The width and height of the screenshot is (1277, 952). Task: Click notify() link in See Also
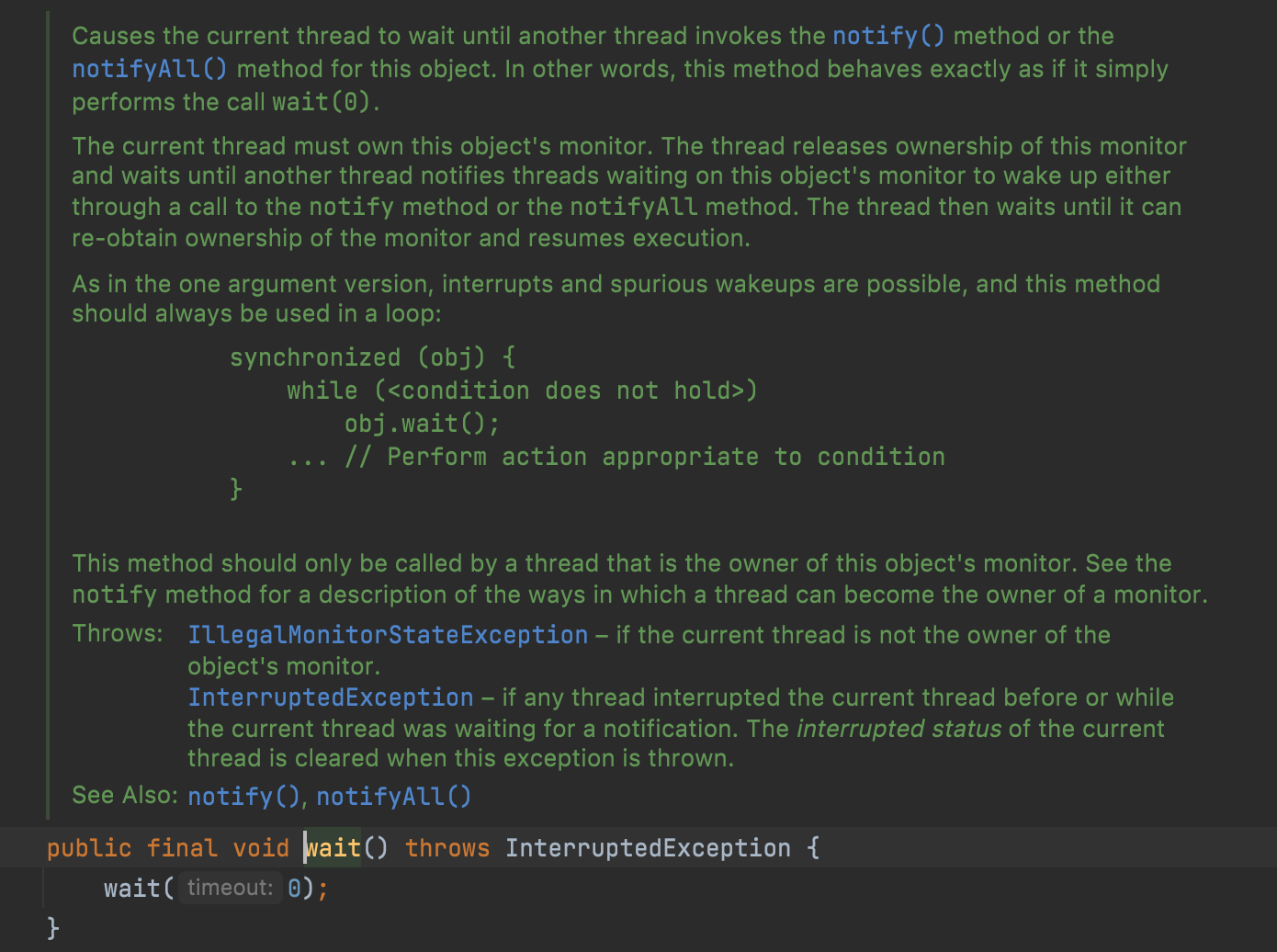243,796
